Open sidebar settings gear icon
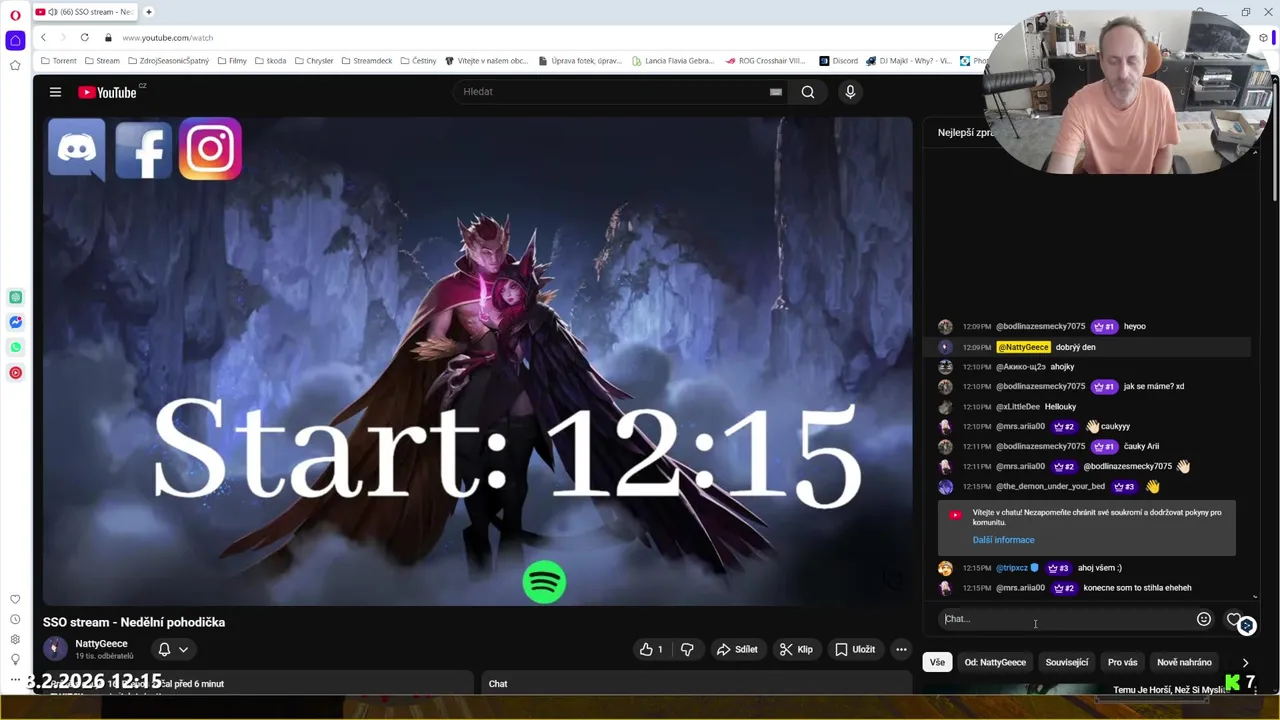Viewport: 1280px width, 720px height. coord(15,640)
